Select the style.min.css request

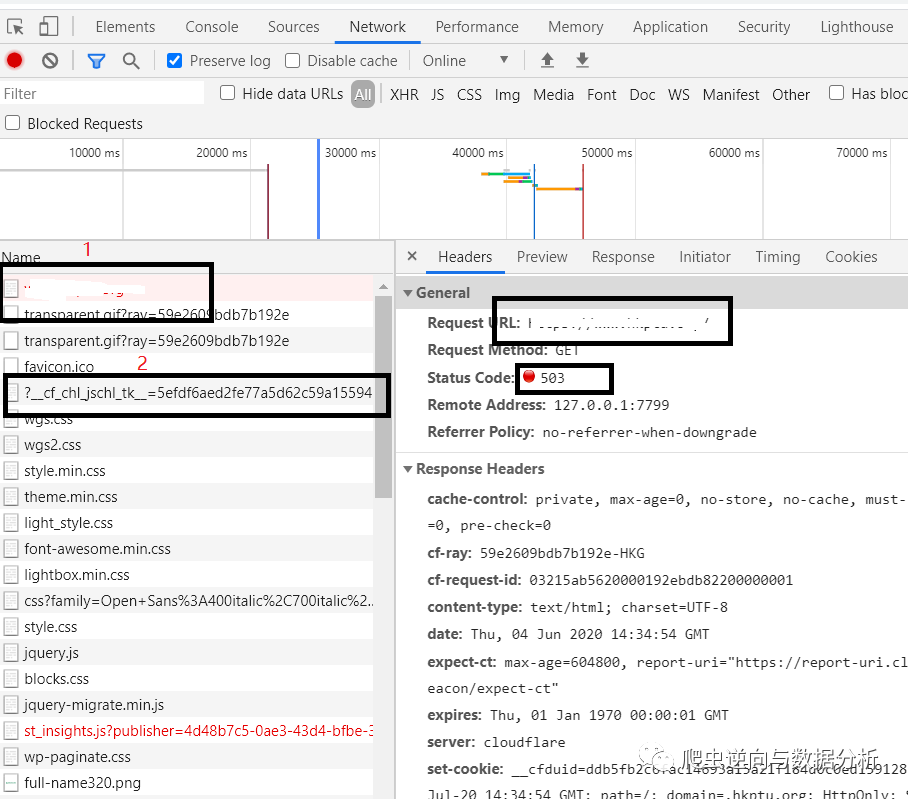pos(186,471)
